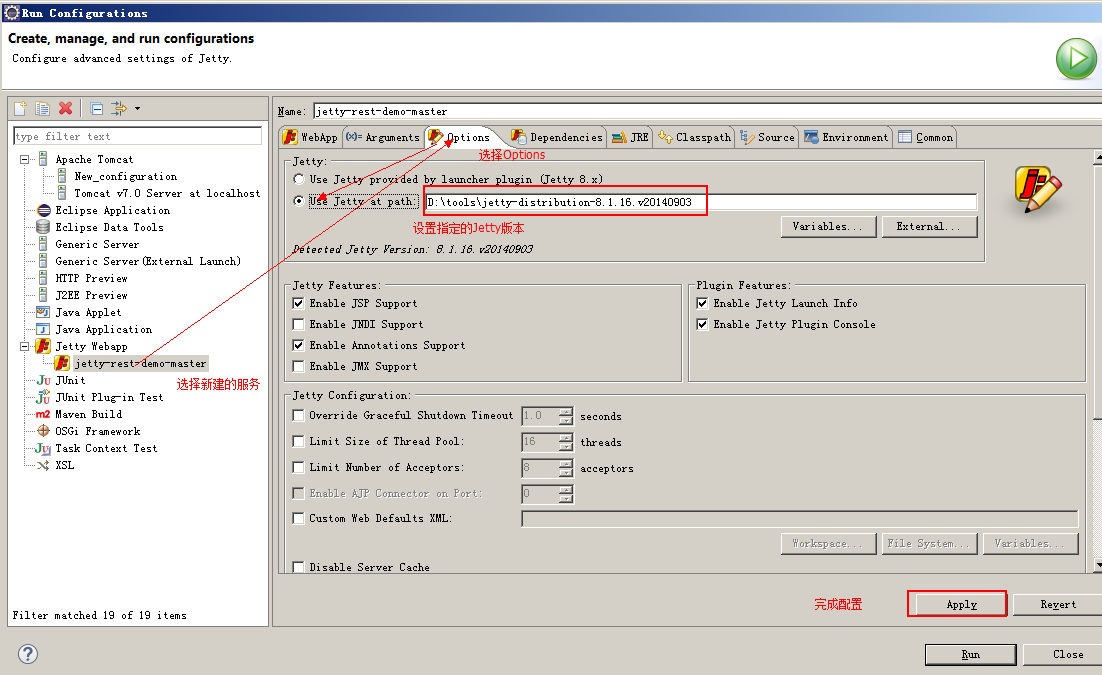Screen dimensions: 1102x675
Task: Enable Custom Web Defaults XML checkbox
Action: (x=298, y=518)
